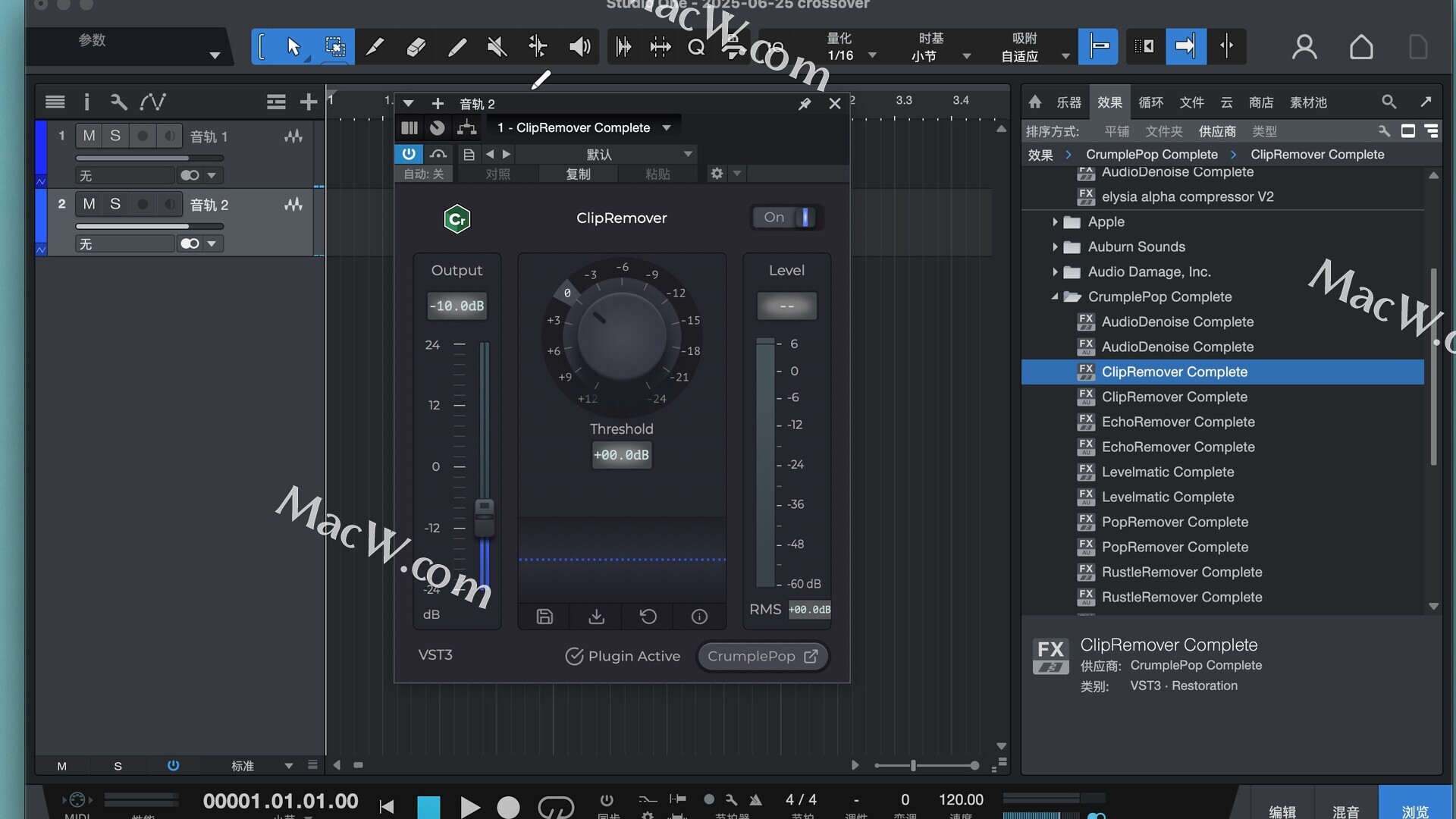Expand the Auburn Sounds folder
Viewport: 1456px width, 819px height.
point(1055,247)
